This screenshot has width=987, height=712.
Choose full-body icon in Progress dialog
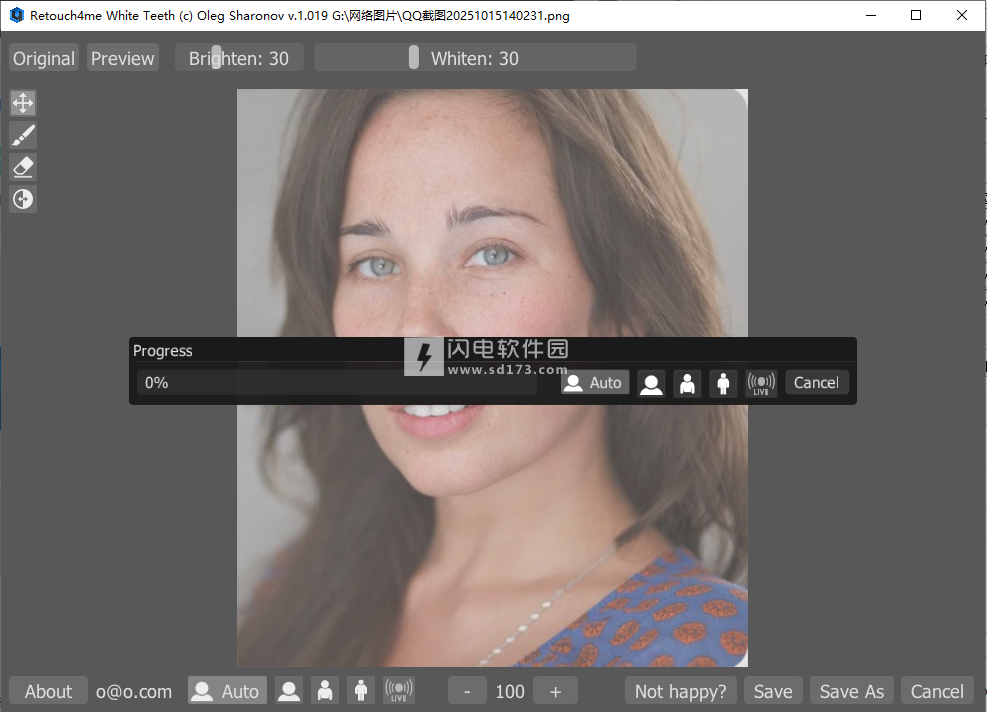tap(723, 383)
